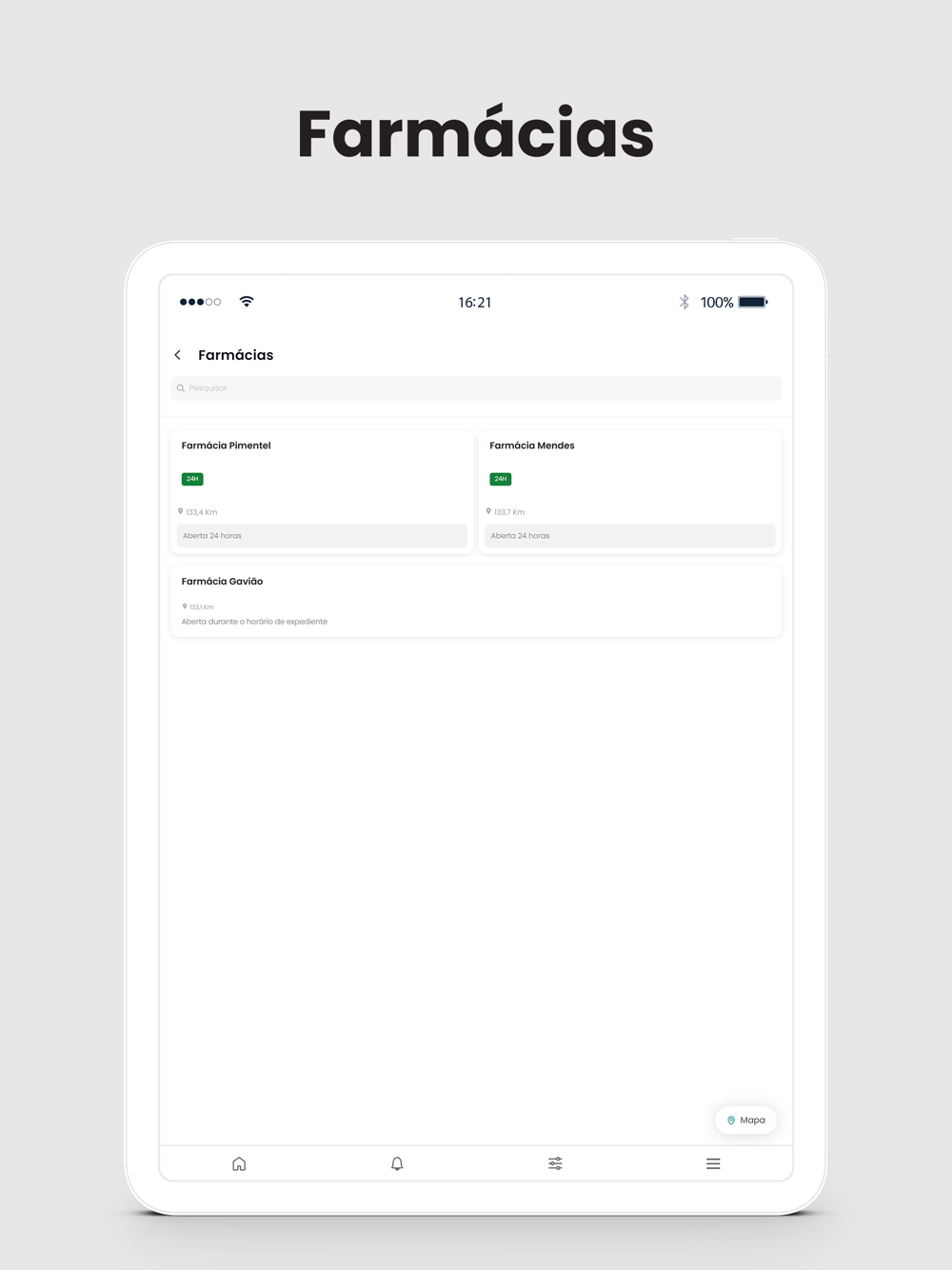Open the Farmácia Gavião entry

pos(476,602)
